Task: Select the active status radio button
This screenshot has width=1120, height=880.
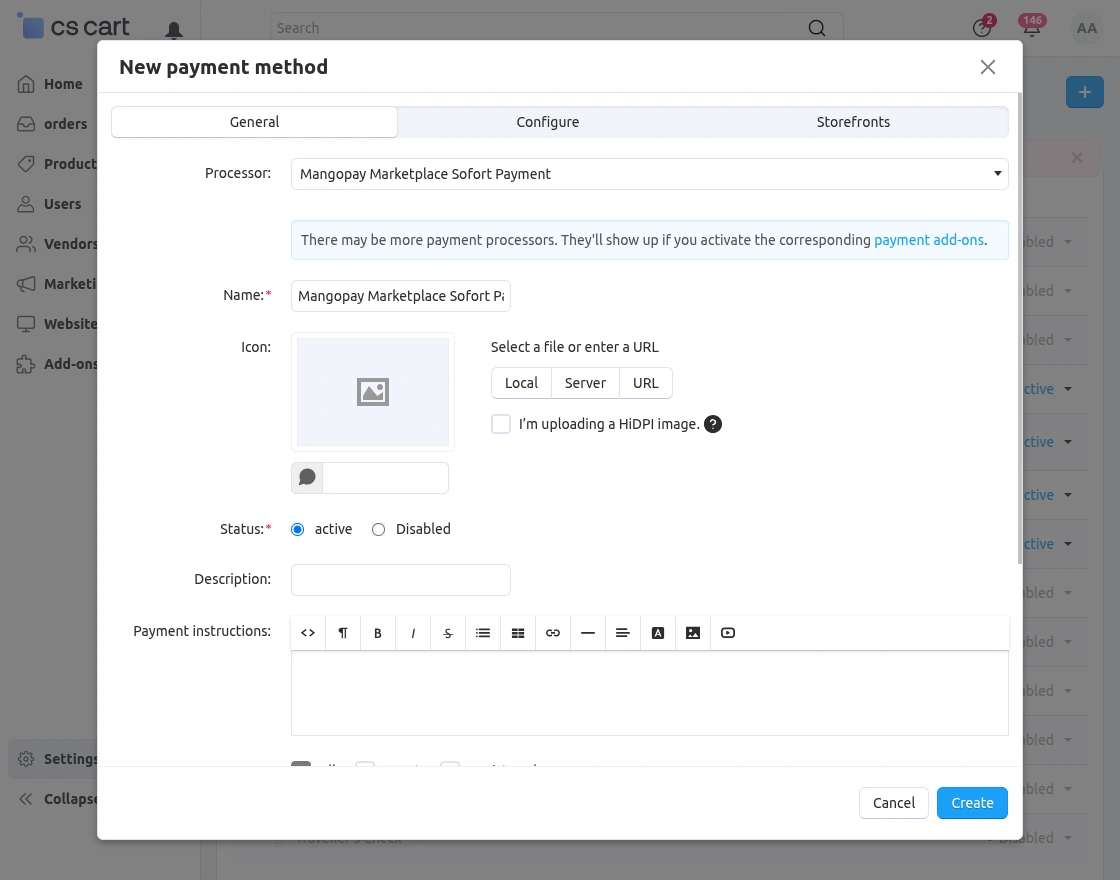Action: point(298,529)
